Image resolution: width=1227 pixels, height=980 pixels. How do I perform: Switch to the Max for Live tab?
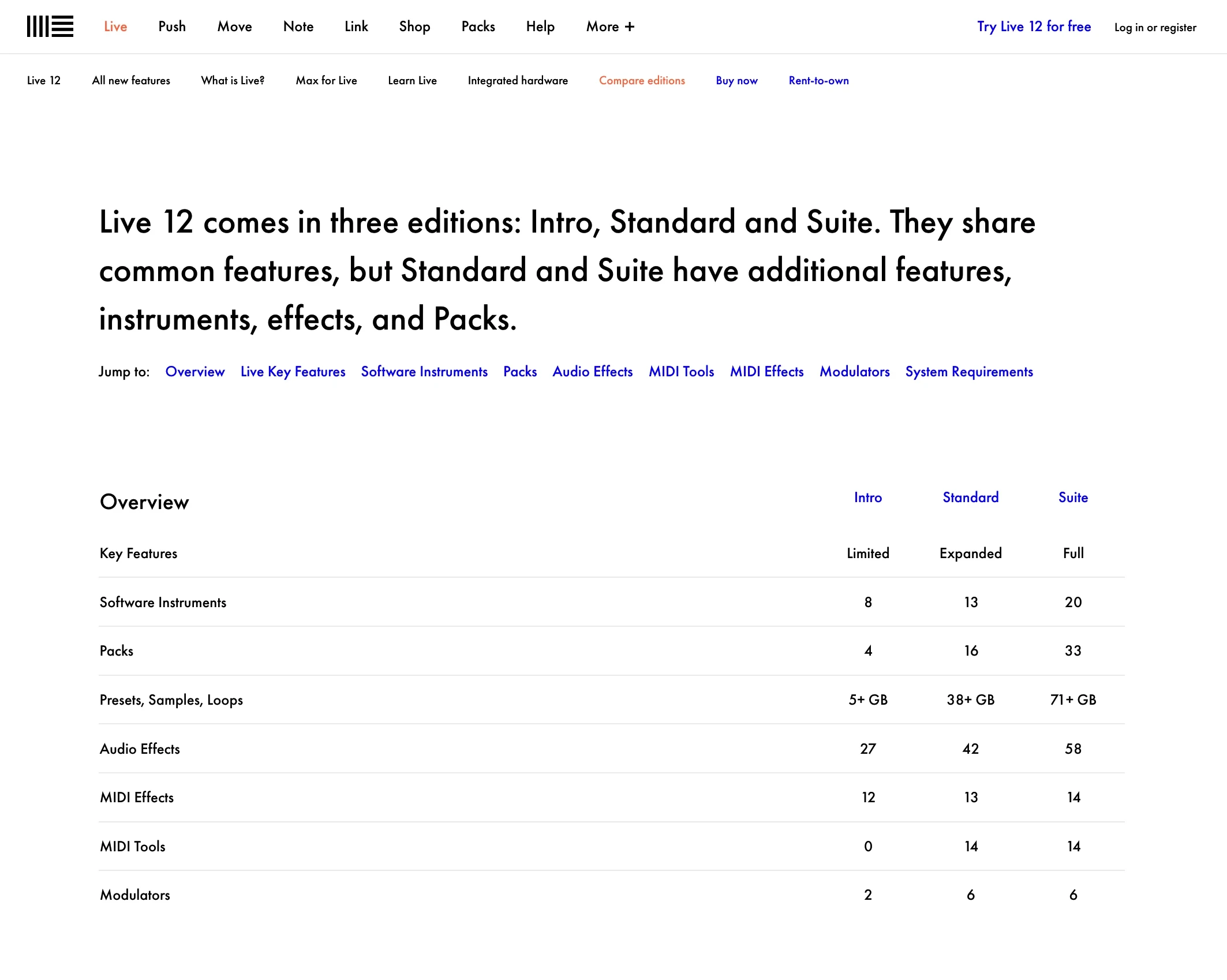(x=326, y=80)
